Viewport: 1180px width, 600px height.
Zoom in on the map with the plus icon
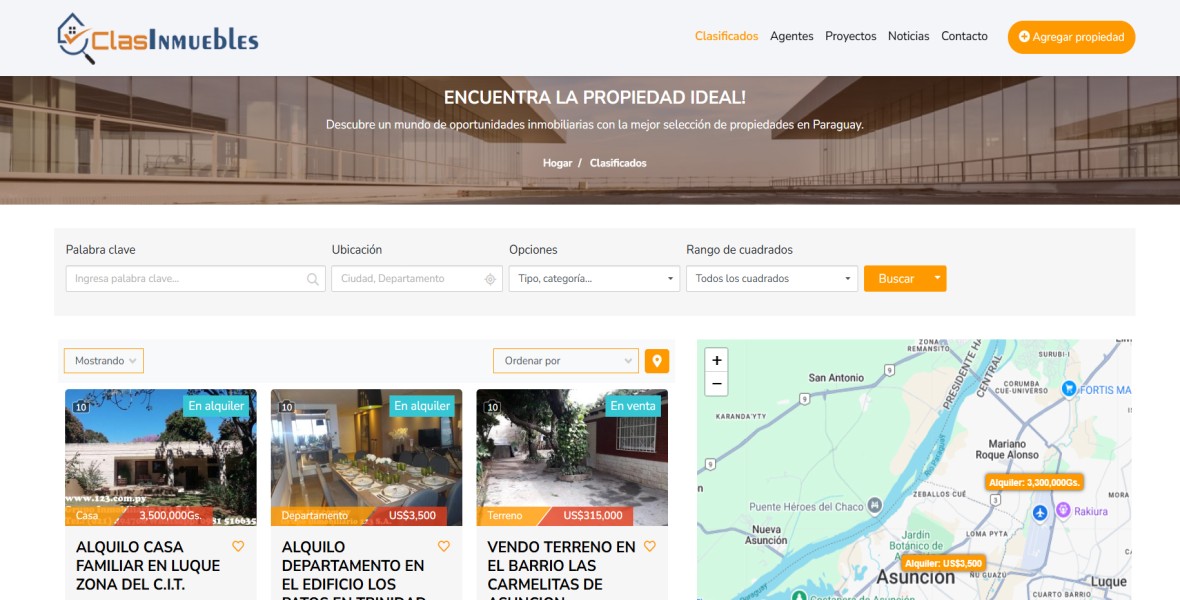coord(715,358)
